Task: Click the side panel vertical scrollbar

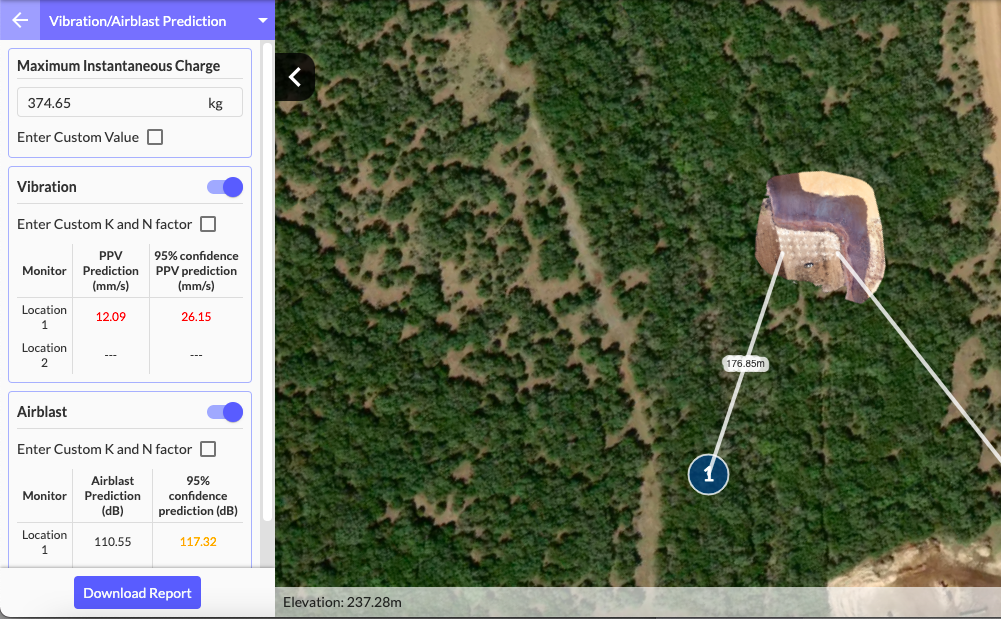Action: coord(267,280)
